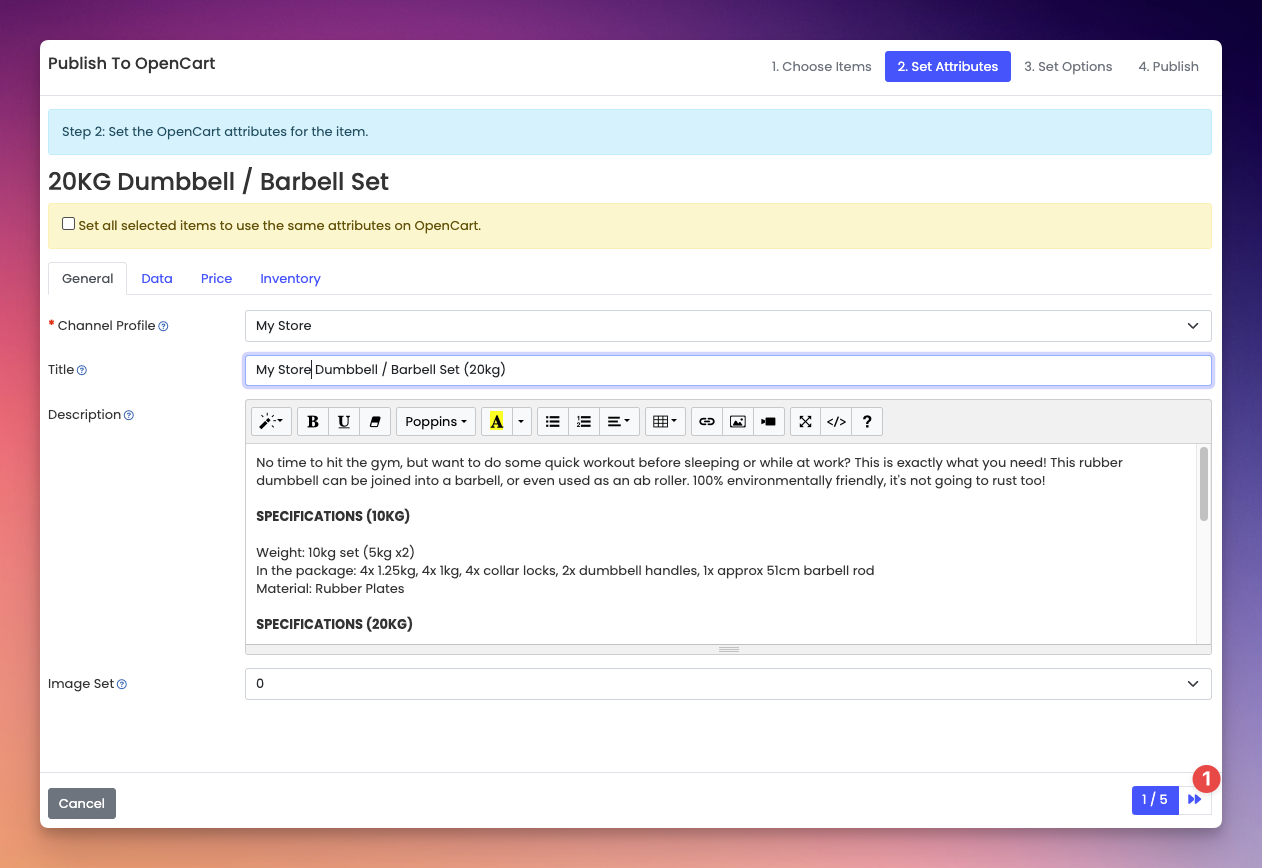Image resolution: width=1262 pixels, height=868 pixels.
Task: Open the magic wand style dropdown
Action: point(271,422)
